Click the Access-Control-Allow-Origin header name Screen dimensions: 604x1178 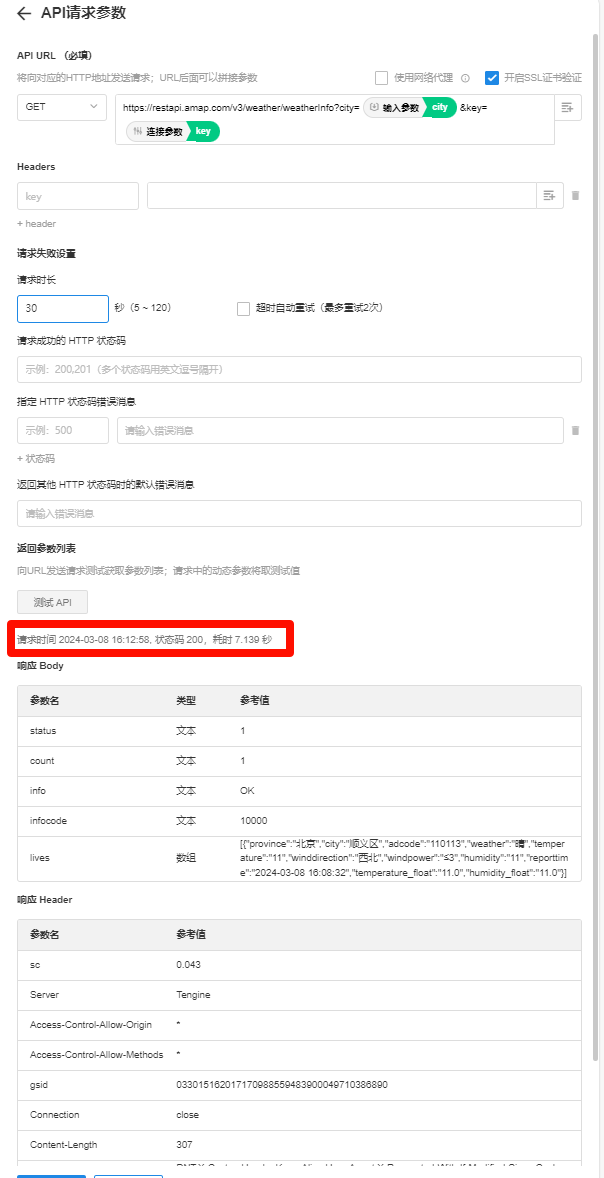[x=89, y=1025]
